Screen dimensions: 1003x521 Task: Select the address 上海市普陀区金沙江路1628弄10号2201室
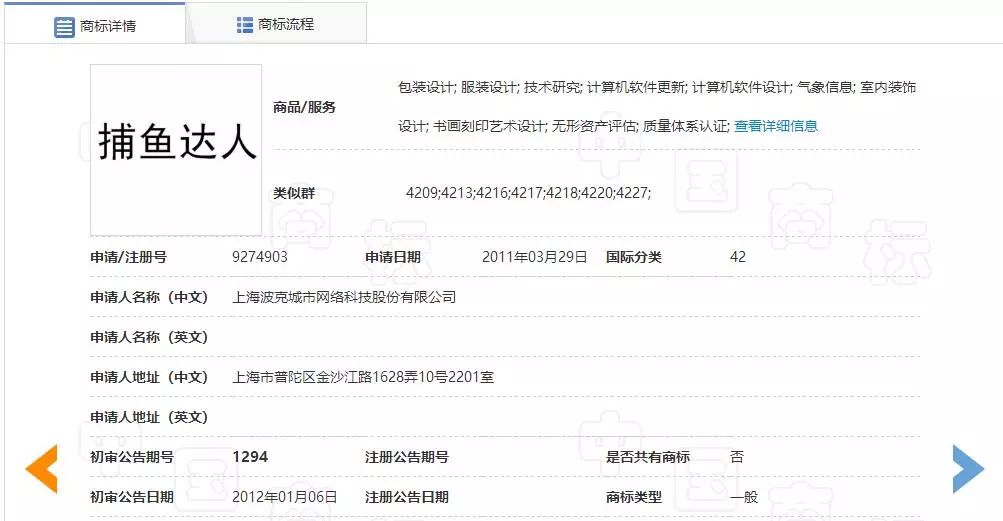363,377
